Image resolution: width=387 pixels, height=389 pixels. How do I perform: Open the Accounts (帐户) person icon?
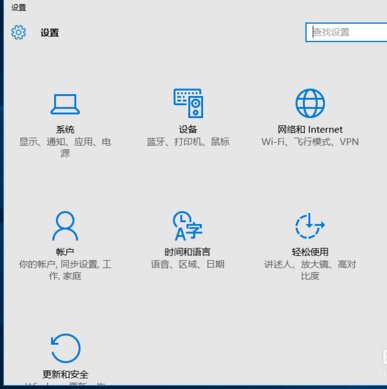coord(65,226)
